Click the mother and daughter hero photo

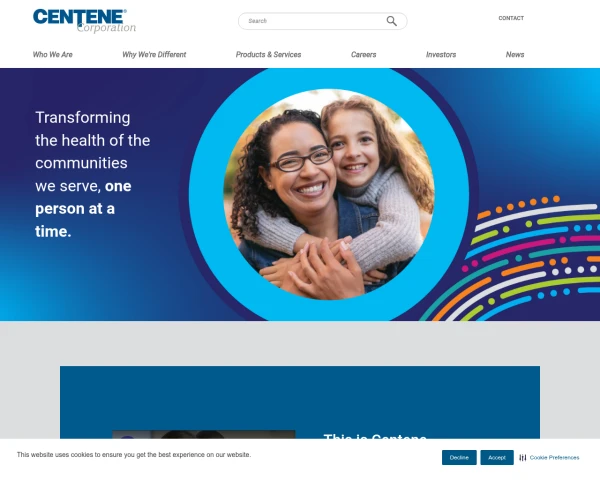coord(329,194)
